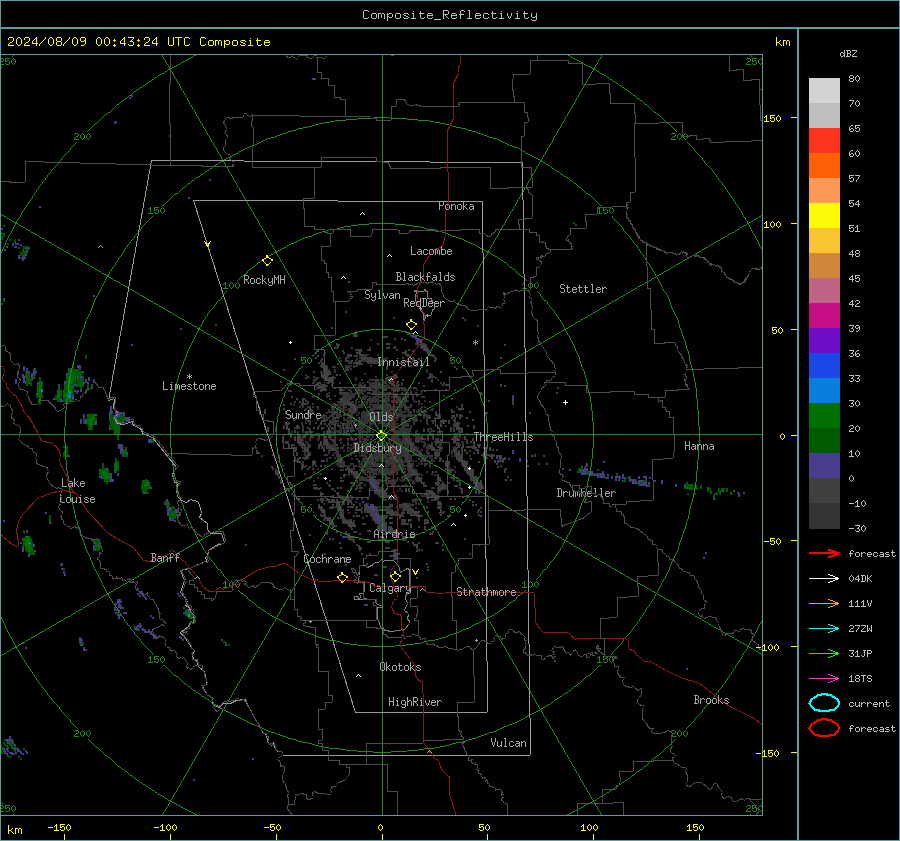
Task: Click the green 31JP arrow icon
Action: pos(824,653)
